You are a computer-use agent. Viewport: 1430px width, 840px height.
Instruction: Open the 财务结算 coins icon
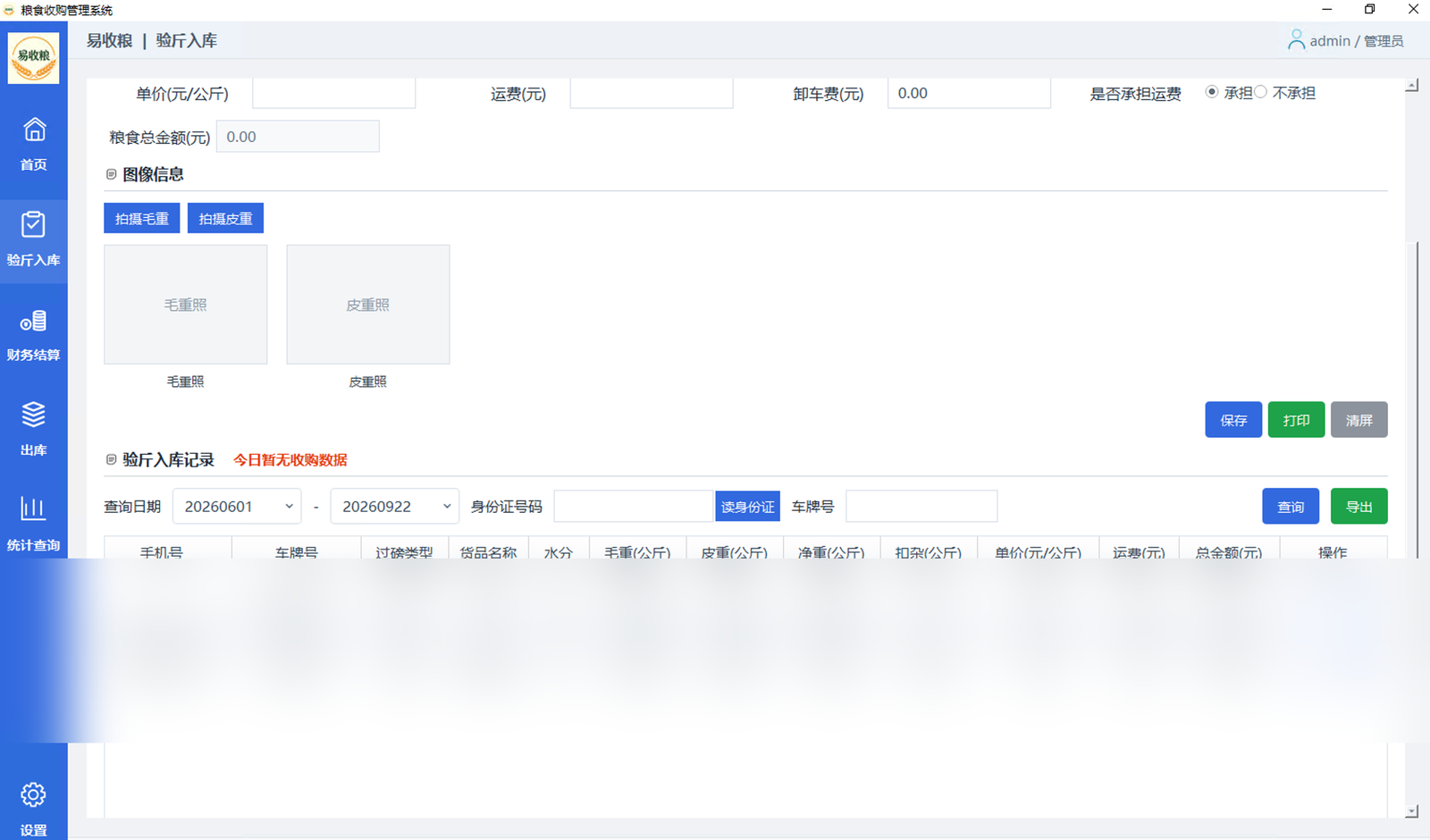click(34, 321)
